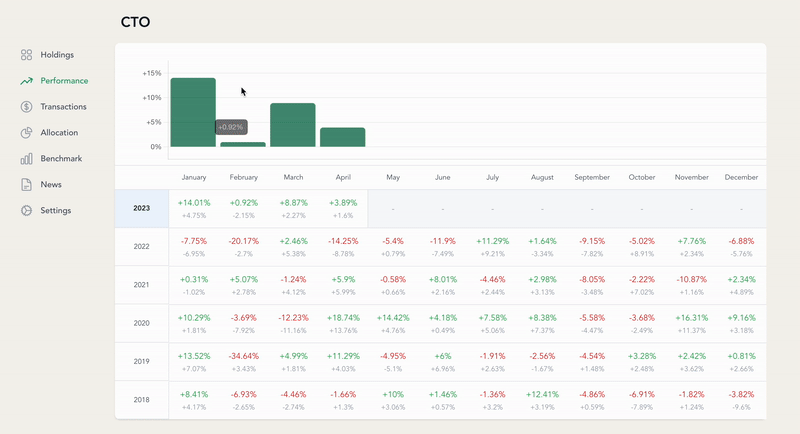Select the 2022 year row header
This screenshot has height=434, width=800.
(x=142, y=246)
